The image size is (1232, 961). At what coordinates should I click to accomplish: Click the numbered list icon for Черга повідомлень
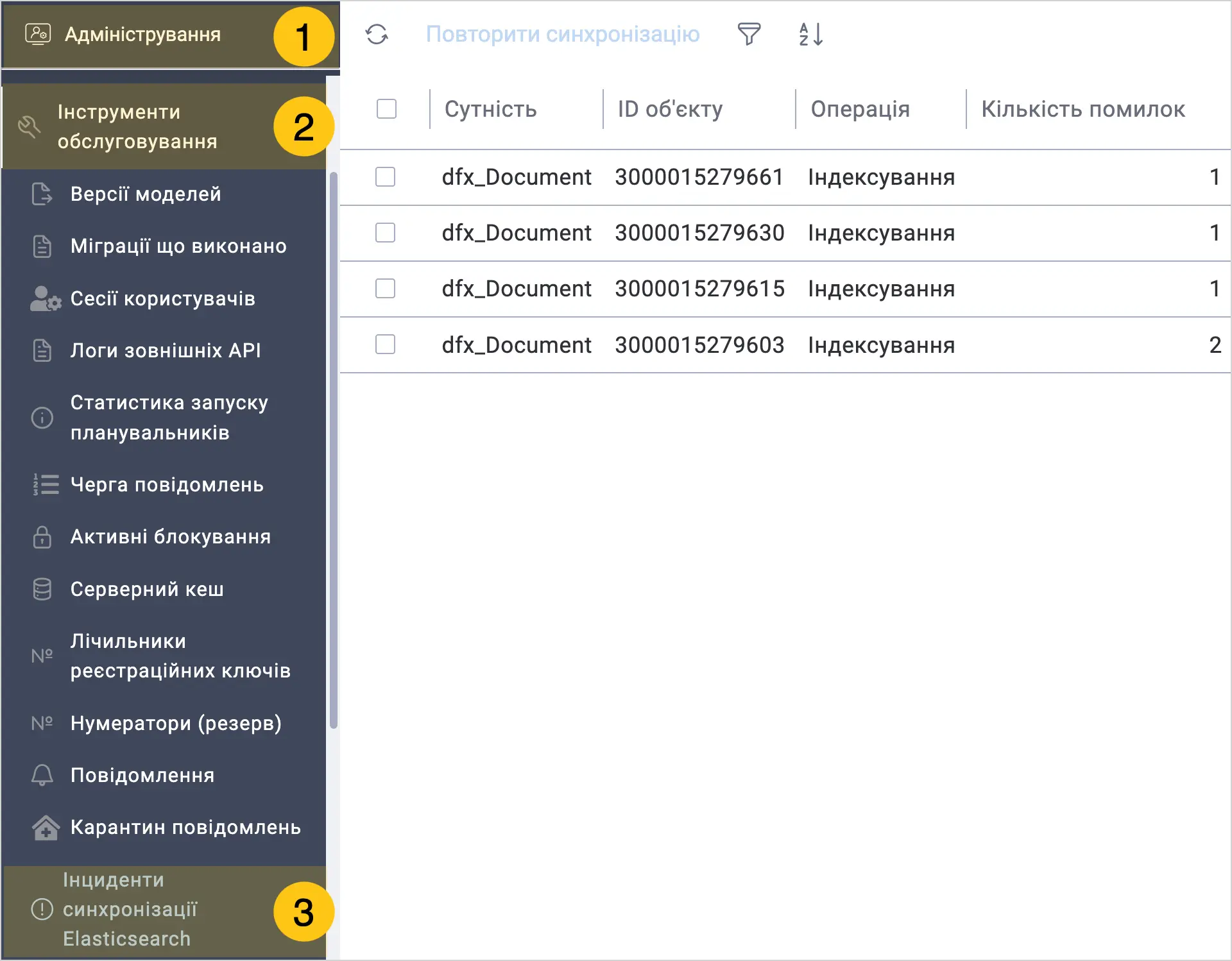coord(46,484)
